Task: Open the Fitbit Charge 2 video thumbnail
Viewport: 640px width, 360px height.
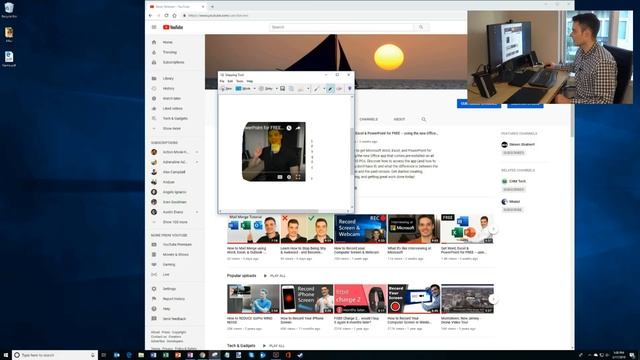Action: pyautogui.click(x=360, y=299)
